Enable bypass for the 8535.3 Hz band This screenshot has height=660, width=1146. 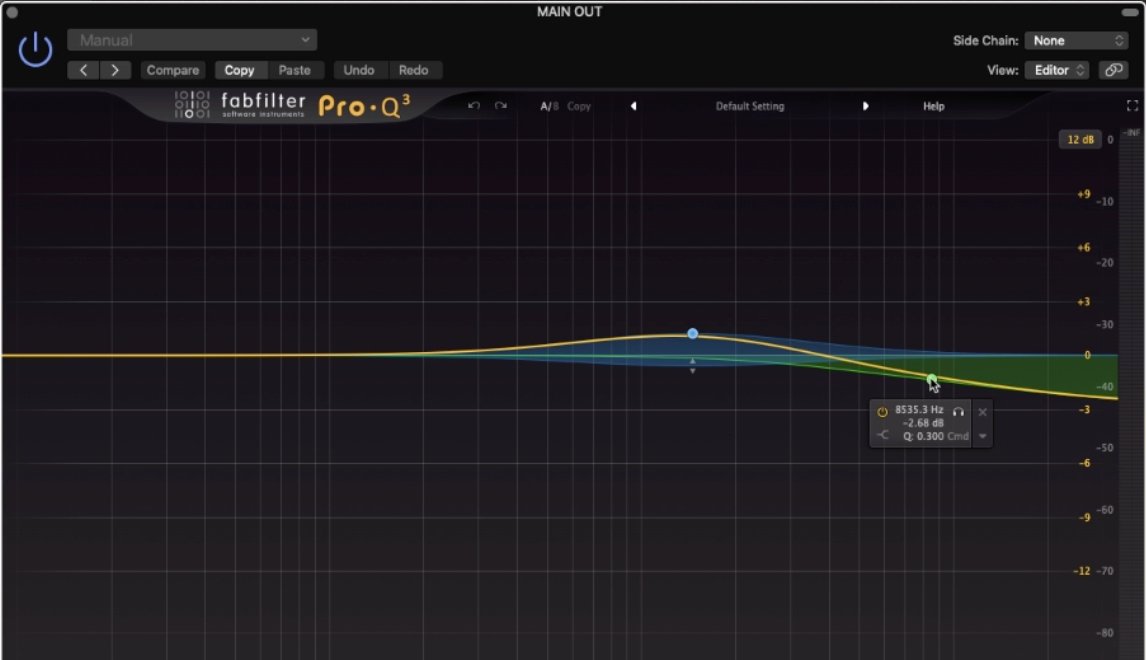click(x=884, y=412)
